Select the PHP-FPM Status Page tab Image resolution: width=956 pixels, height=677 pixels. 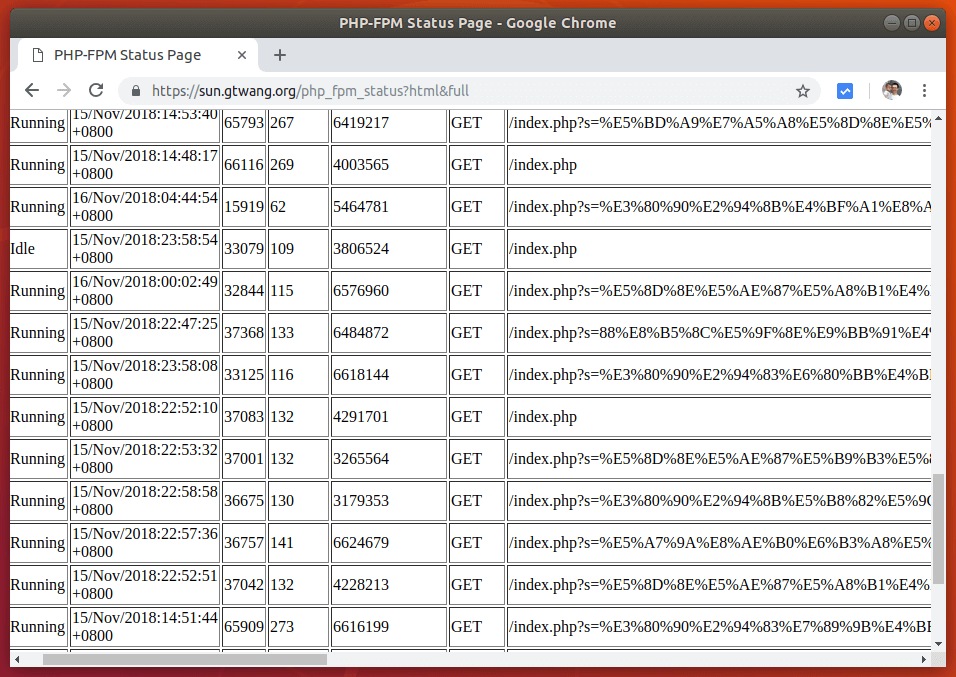(x=130, y=55)
